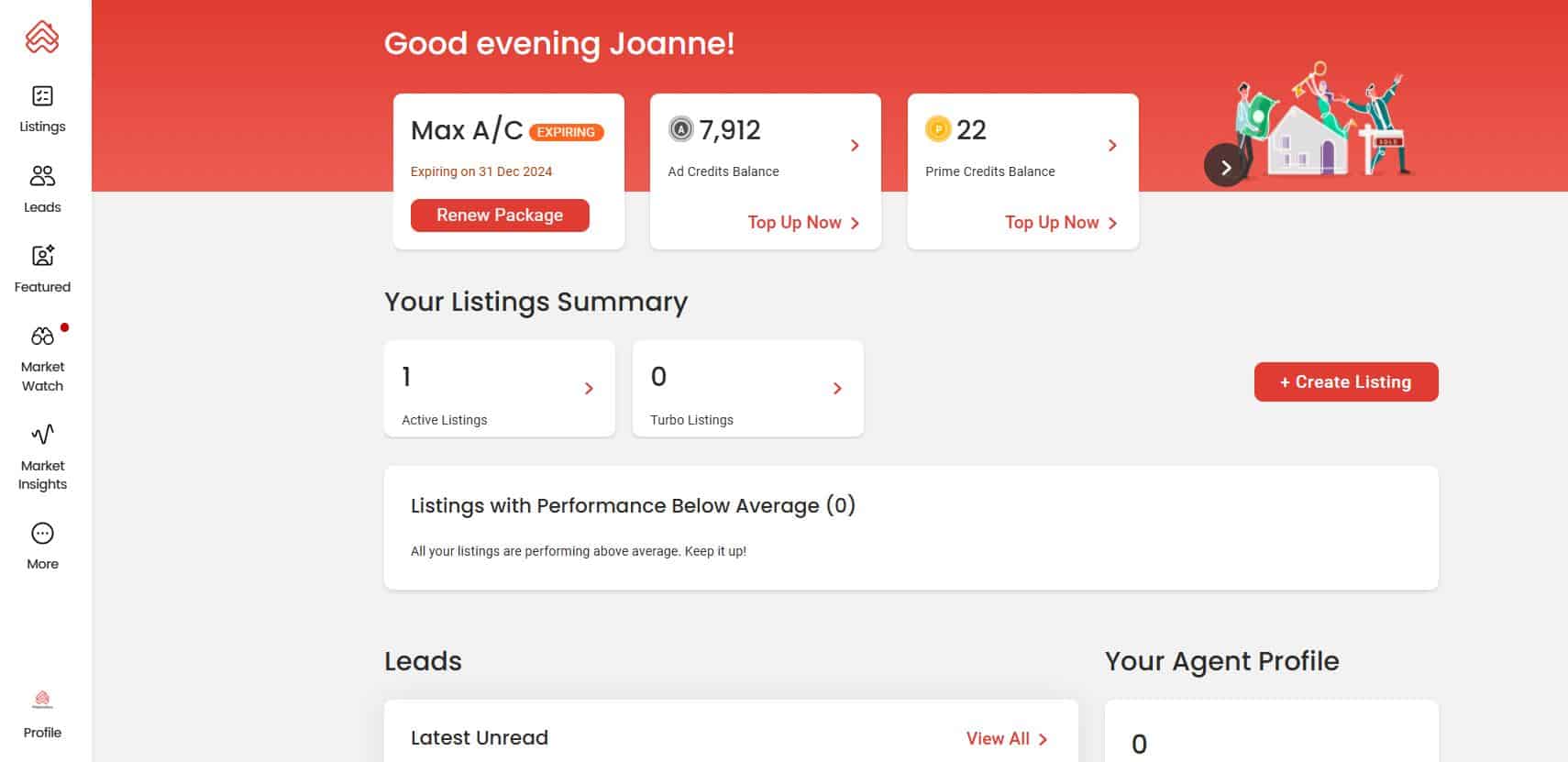Open Turbo Listings via its chevron
Viewport: 1568px width, 762px height.
pyautogui.click(x=837, y=389)
